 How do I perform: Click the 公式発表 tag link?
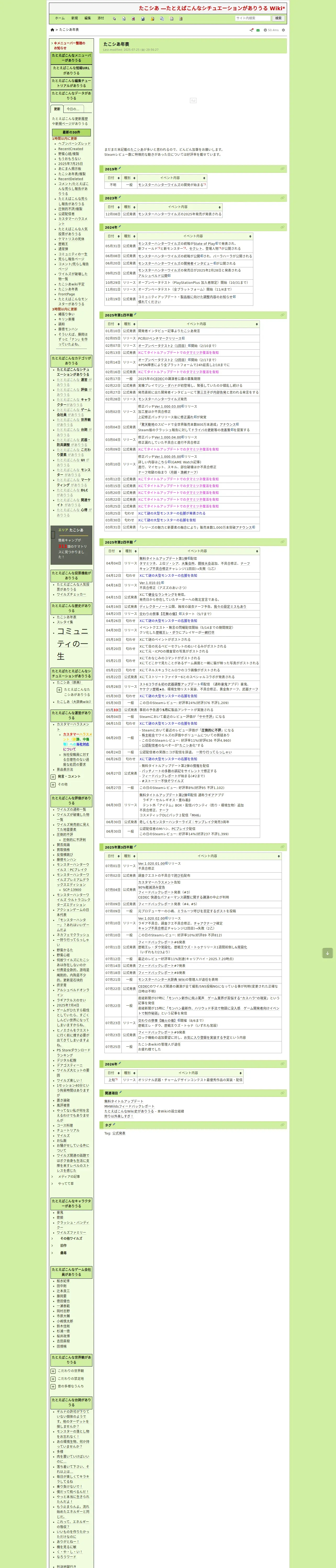click(119, 1133)
